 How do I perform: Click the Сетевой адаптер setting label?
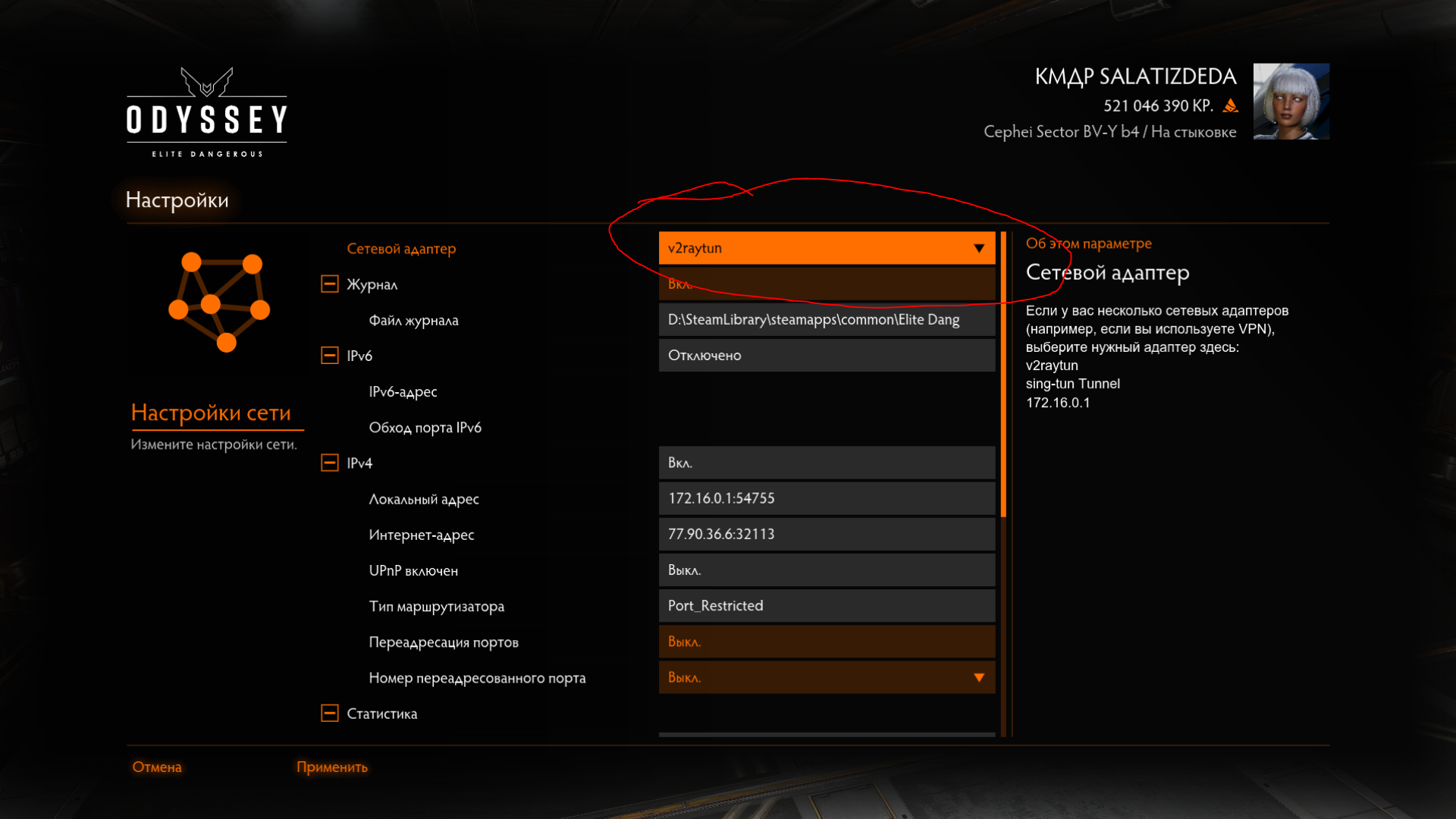(x=401, y=249)
